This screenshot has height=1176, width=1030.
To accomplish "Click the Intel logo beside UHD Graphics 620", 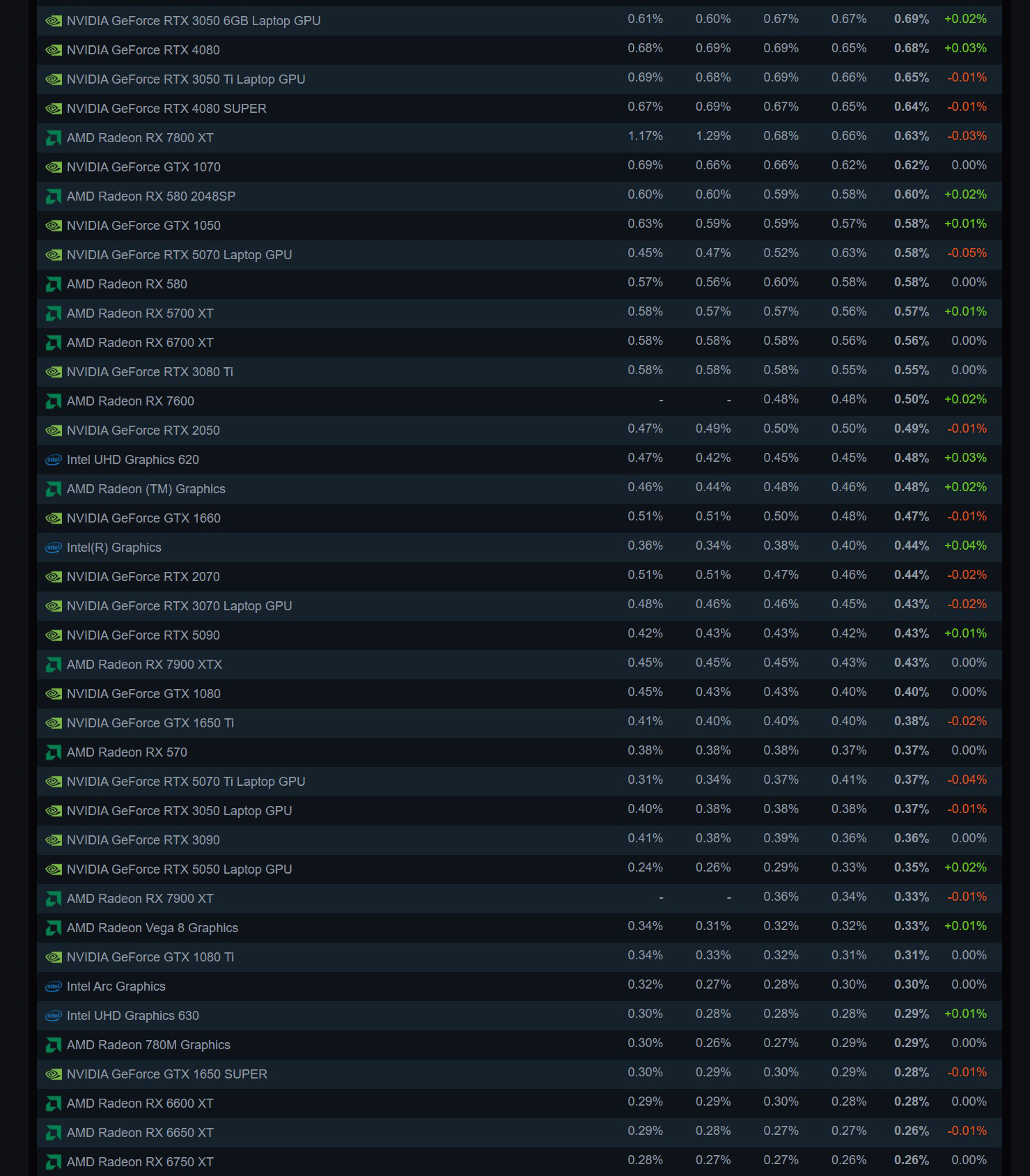I will coord(54,460).
